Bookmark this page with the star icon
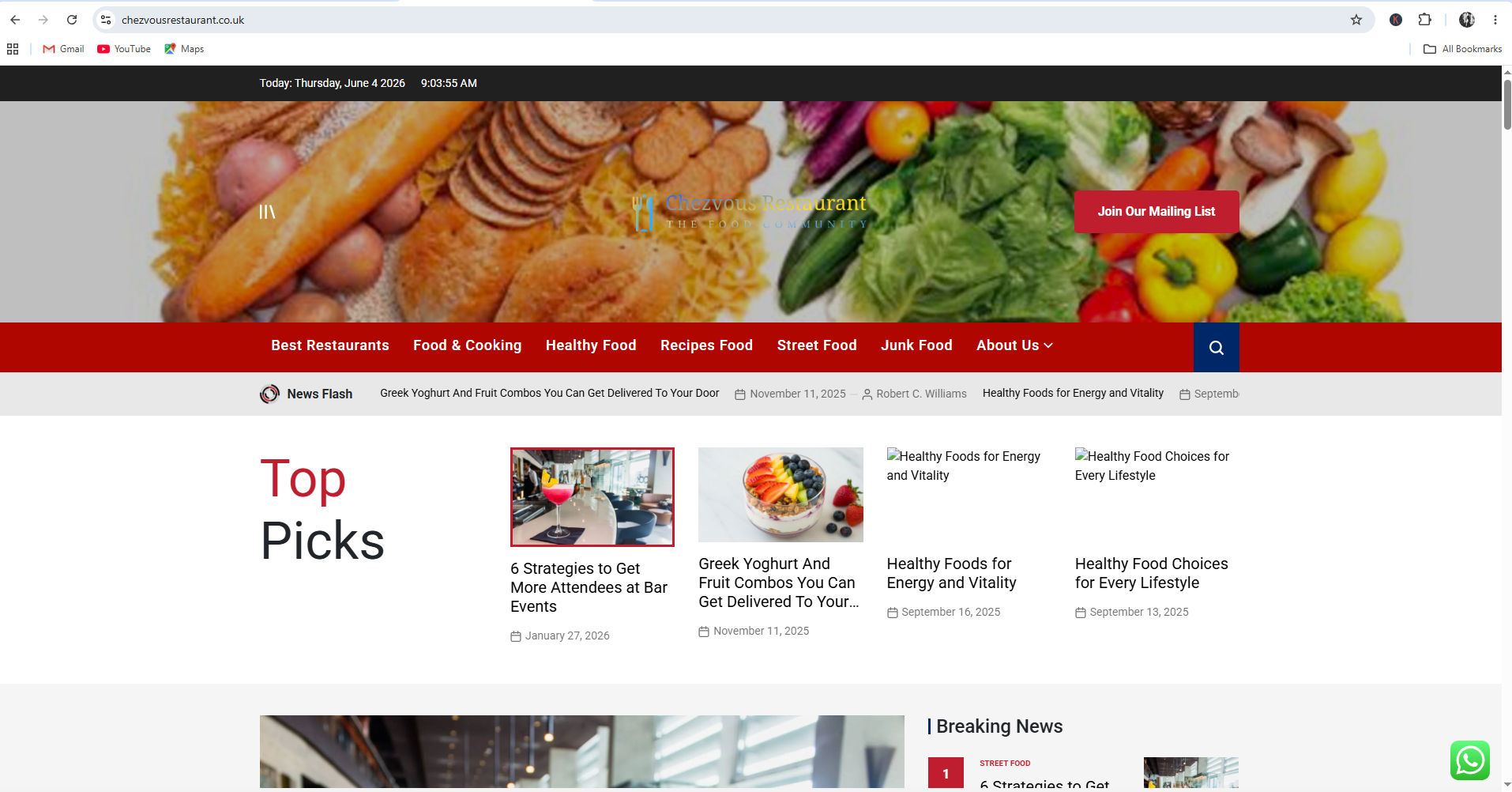1512x792 pixels. coord(1356,20)
